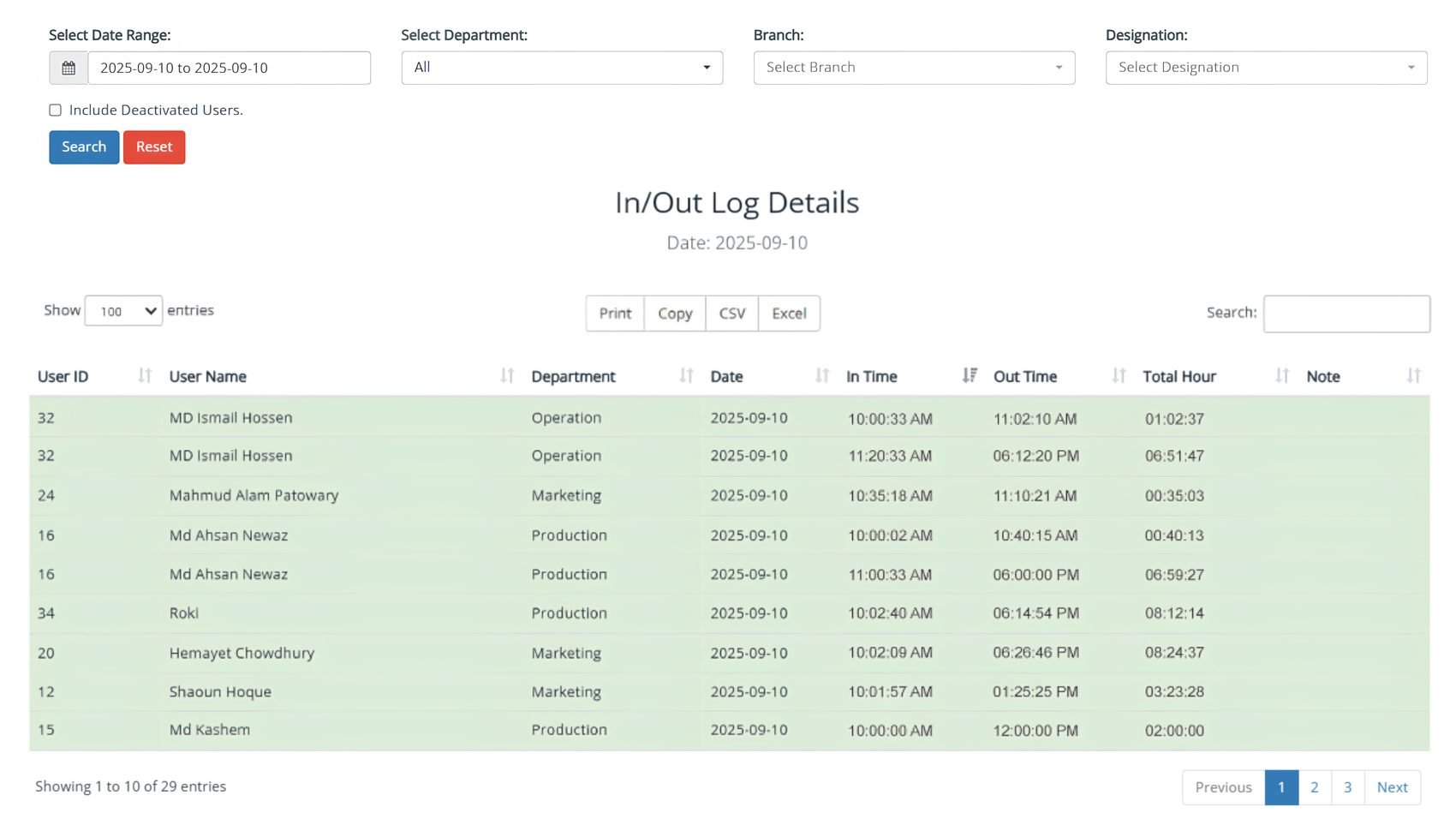The height and width of the screenshot is (819, 1456).
Task: Click in time 10:35:18 AM cell
Action: (890, 496)
